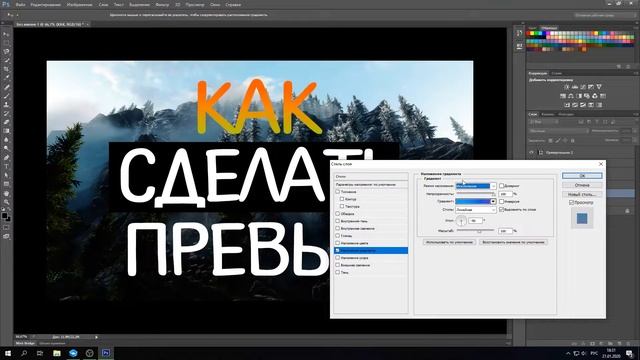Select the Crop tool
Image resolution: width=640 pixels, height=360 pixels.
[6, 69]
